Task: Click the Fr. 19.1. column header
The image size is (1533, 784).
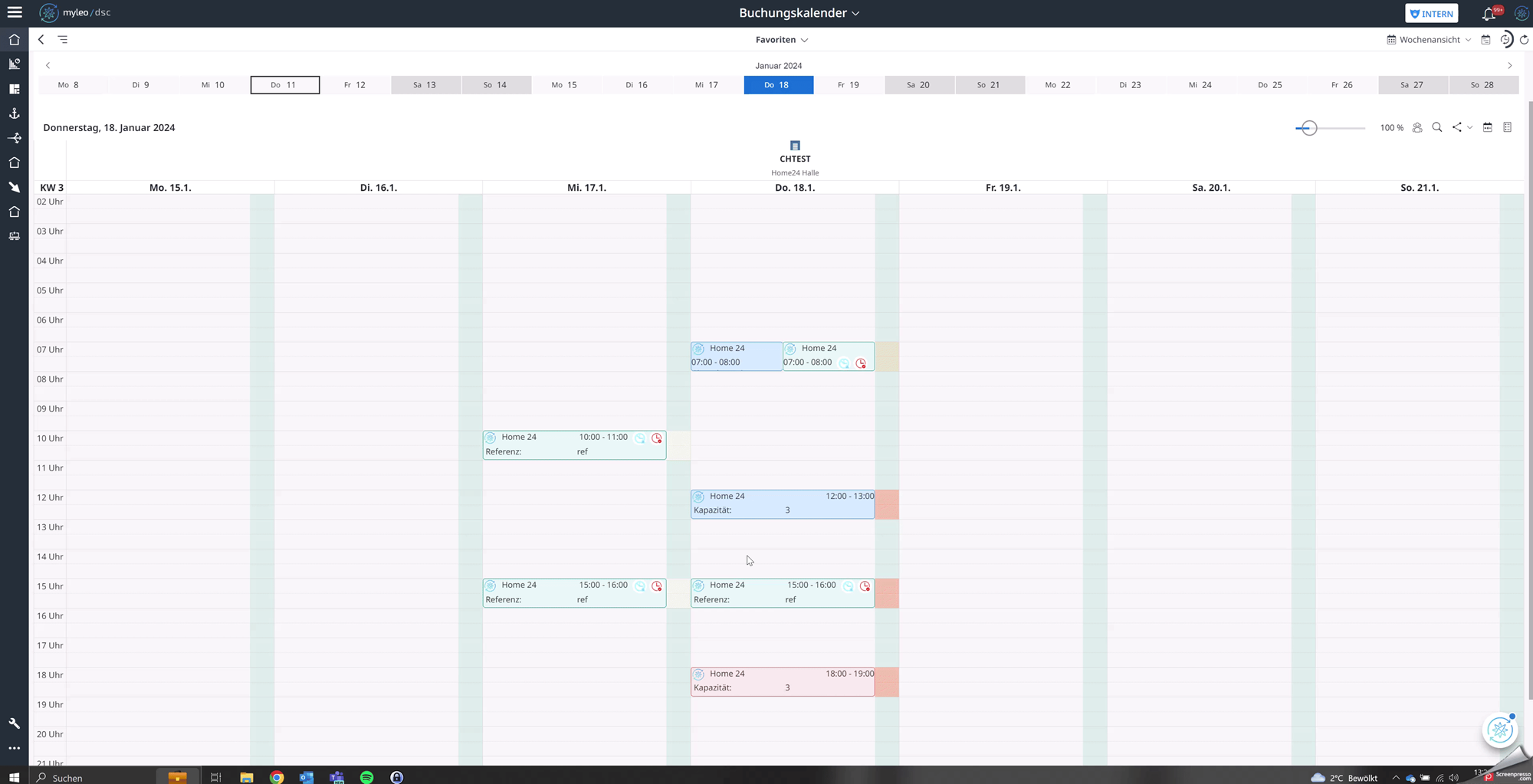Action: pos(1003,188)
